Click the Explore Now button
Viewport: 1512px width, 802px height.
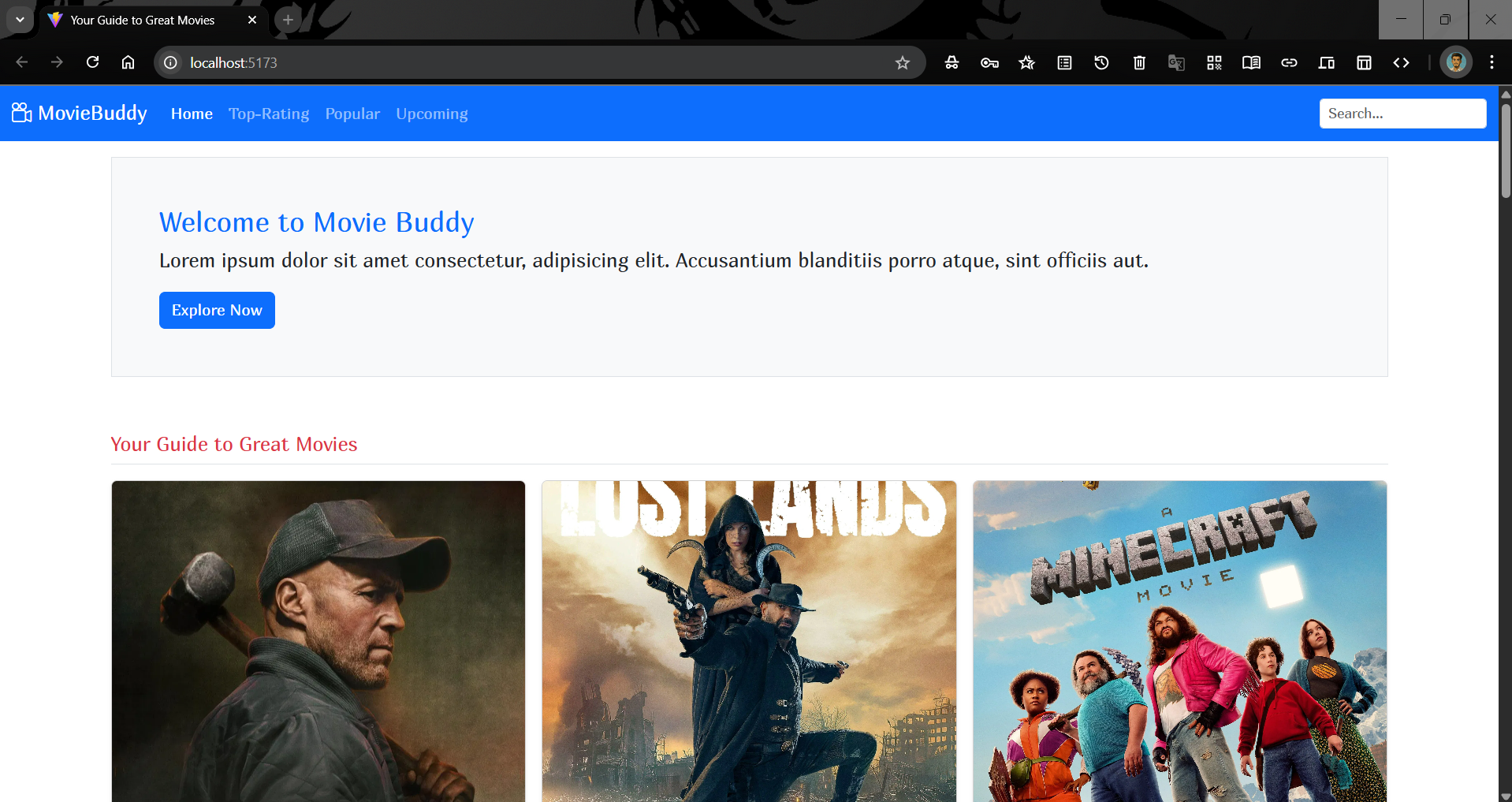tap(217, 310)
